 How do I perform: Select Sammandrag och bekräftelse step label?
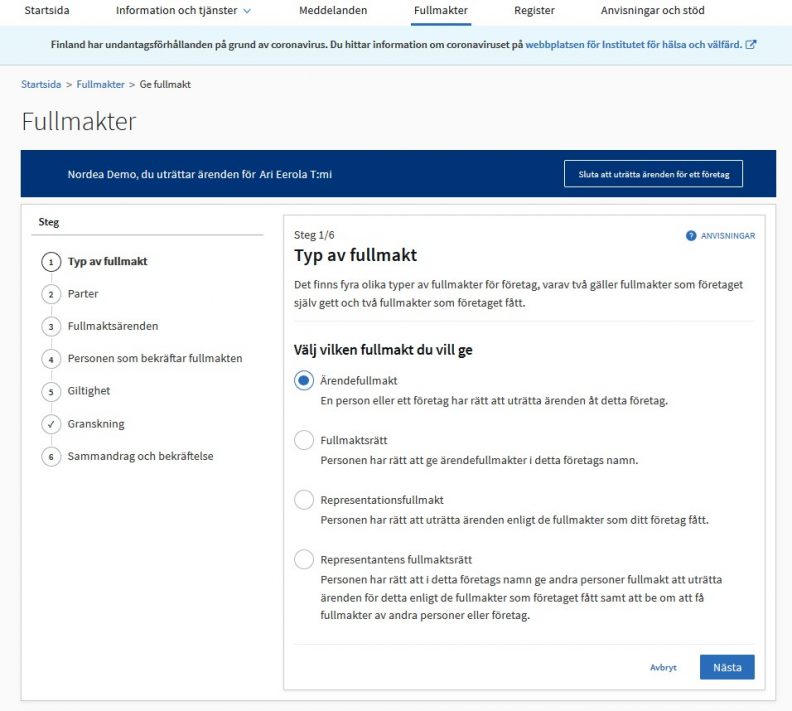[140, 456]
